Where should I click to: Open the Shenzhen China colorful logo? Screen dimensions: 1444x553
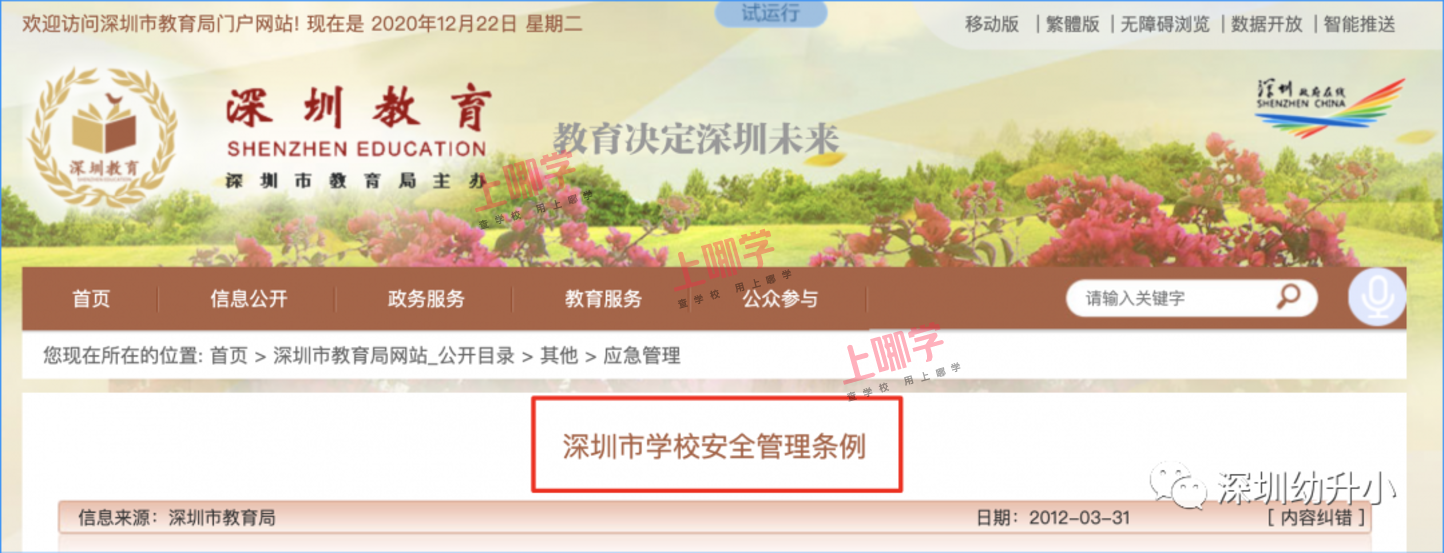1315,106
